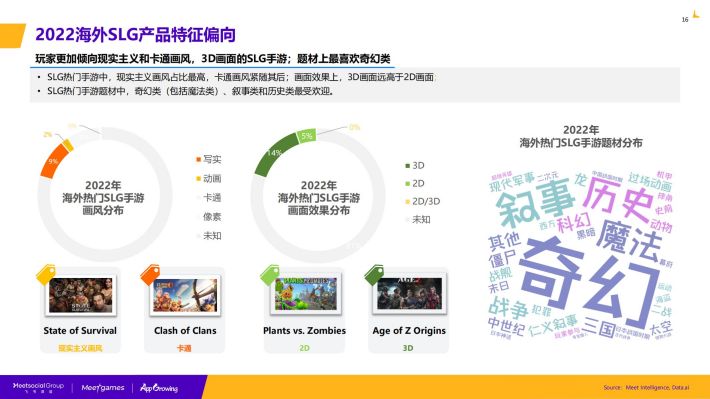Viewport: 710px width, 399px height.
Task: Click the yellow corner mark near page number
Action: 696,14
